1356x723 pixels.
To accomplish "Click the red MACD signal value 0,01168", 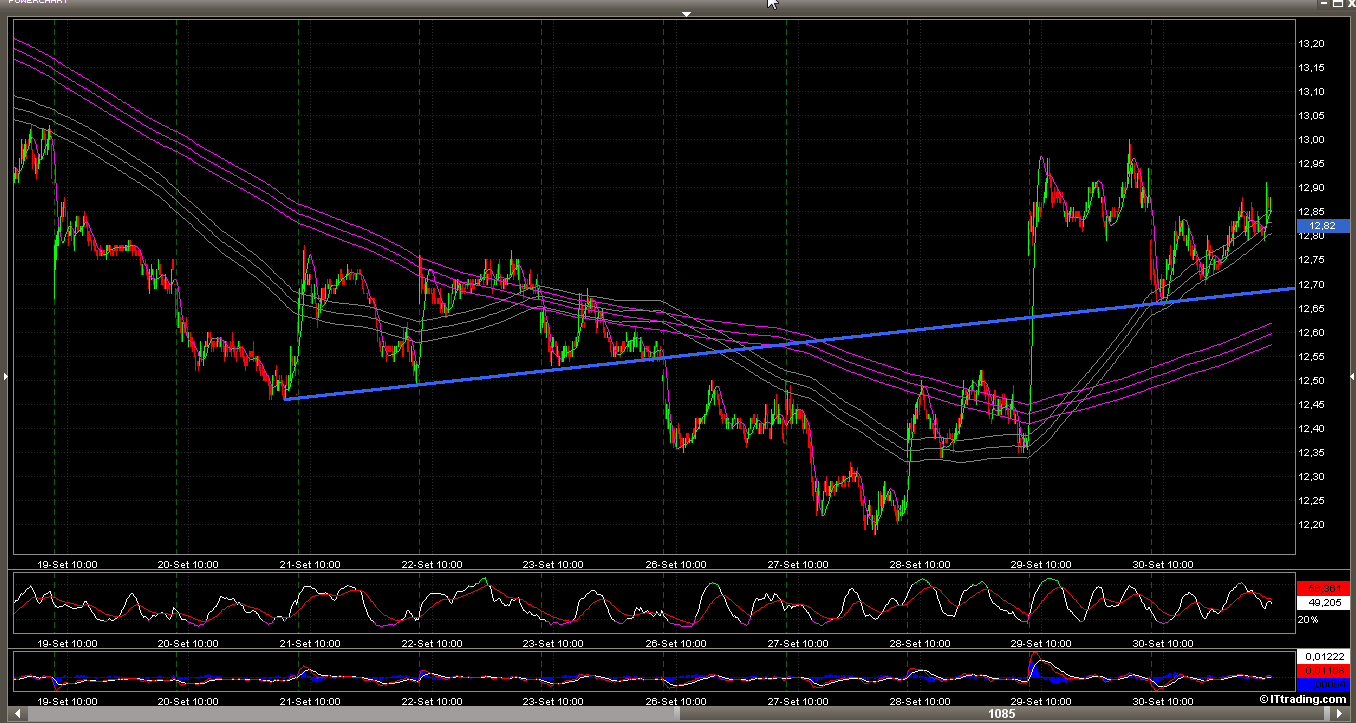I will 1322,670.
